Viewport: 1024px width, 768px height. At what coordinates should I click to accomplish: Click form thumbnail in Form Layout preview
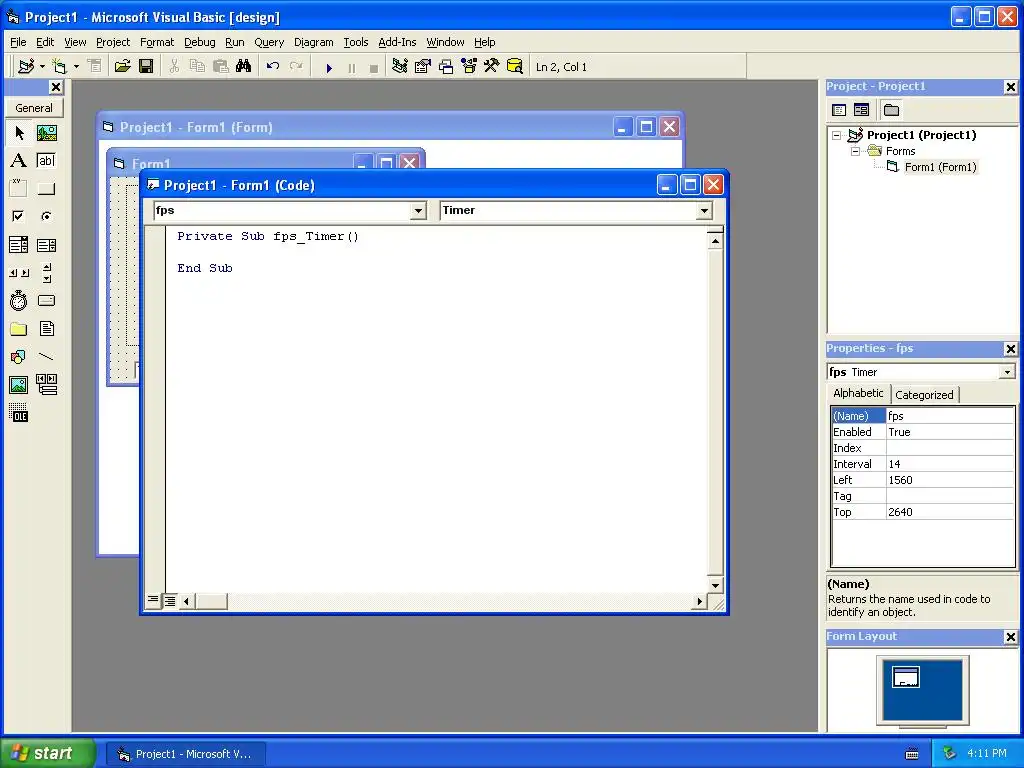pyautogui.click(x=906, y=677)
